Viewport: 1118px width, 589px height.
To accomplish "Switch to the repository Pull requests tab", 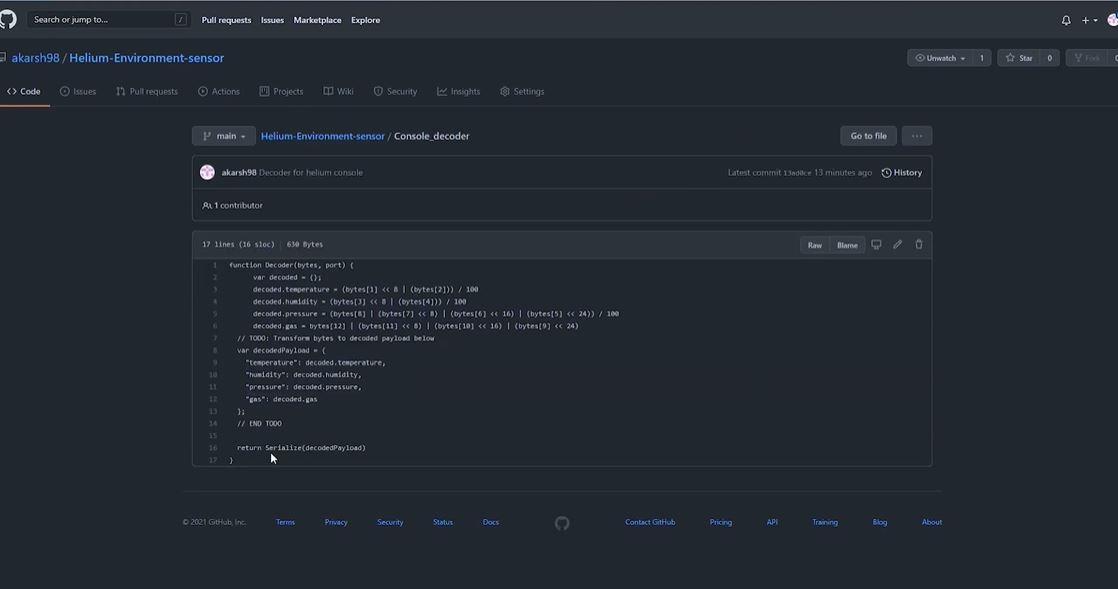I will [147, 91].
